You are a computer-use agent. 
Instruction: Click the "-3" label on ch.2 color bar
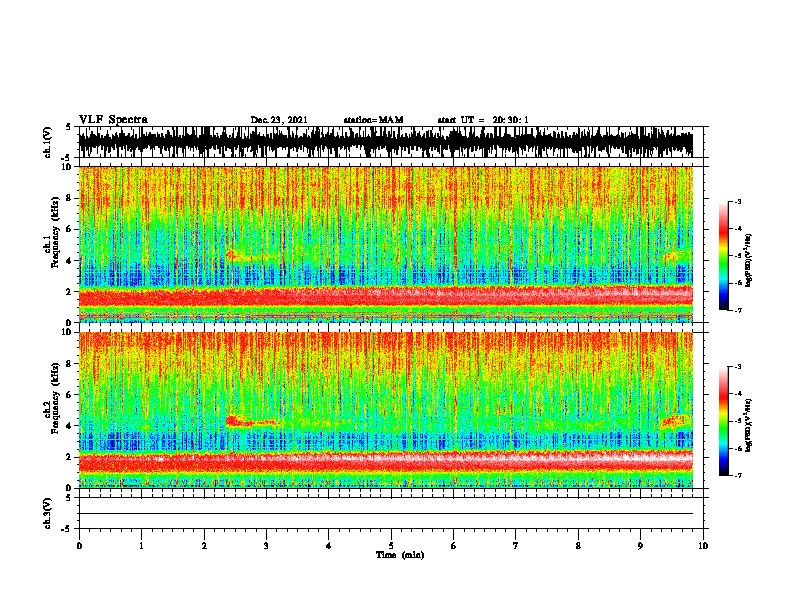click(738, 367)
